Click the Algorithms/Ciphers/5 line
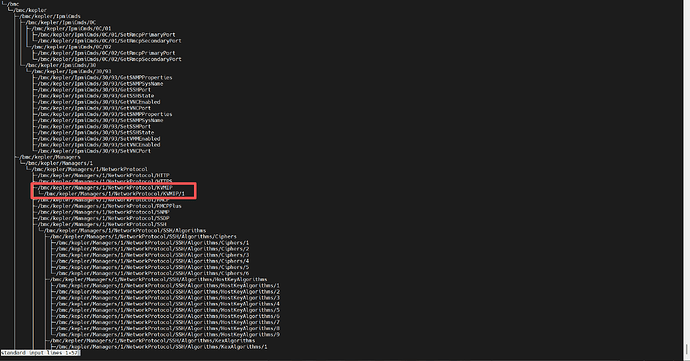690x361 pixels. [153, 267]
